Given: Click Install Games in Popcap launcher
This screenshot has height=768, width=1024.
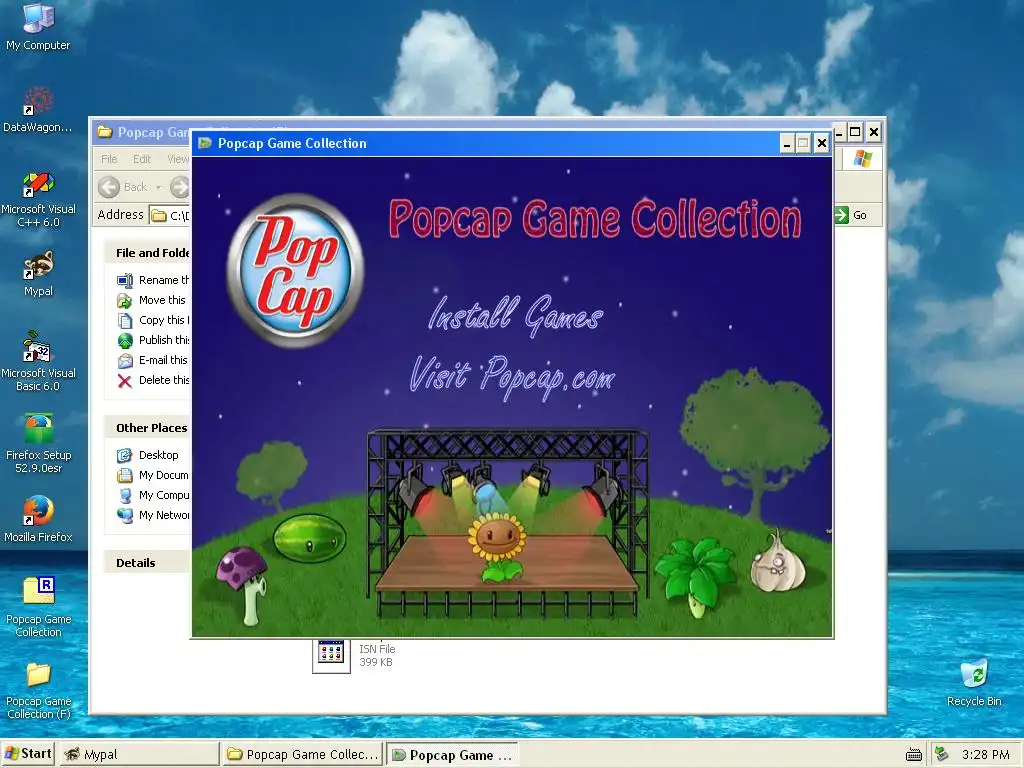Looking at the screenshot, I should (x=515, y=315).
